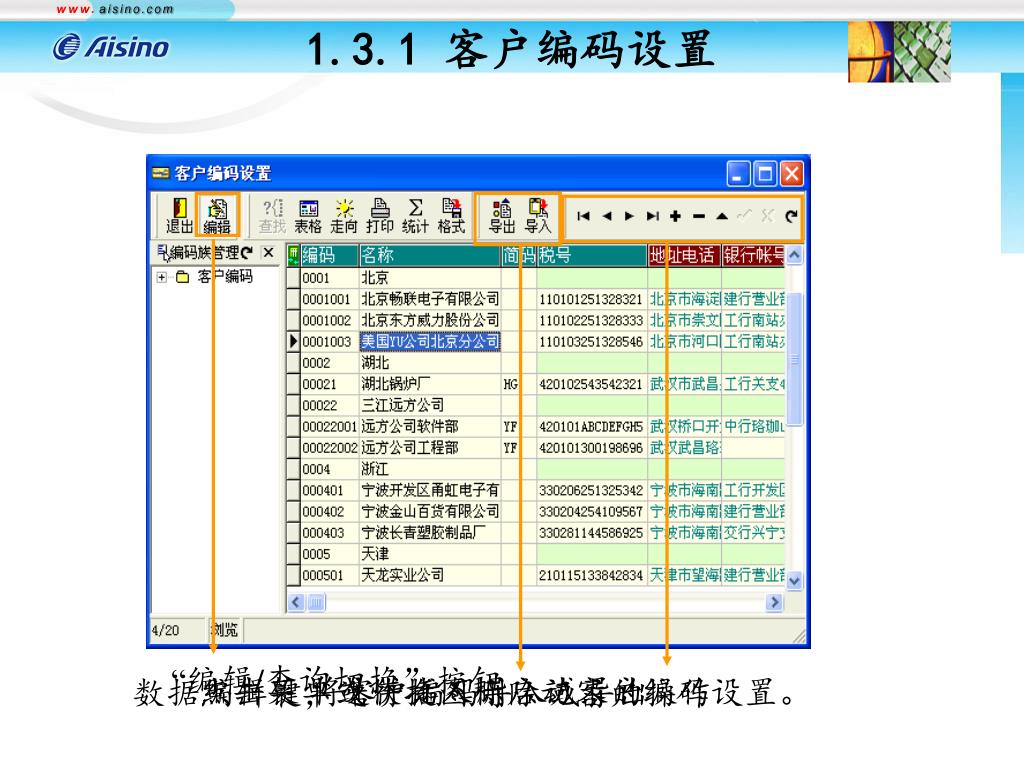Click tax number 110101251328321
Viewport: 1024px width, 768px height.
[591, 299]
